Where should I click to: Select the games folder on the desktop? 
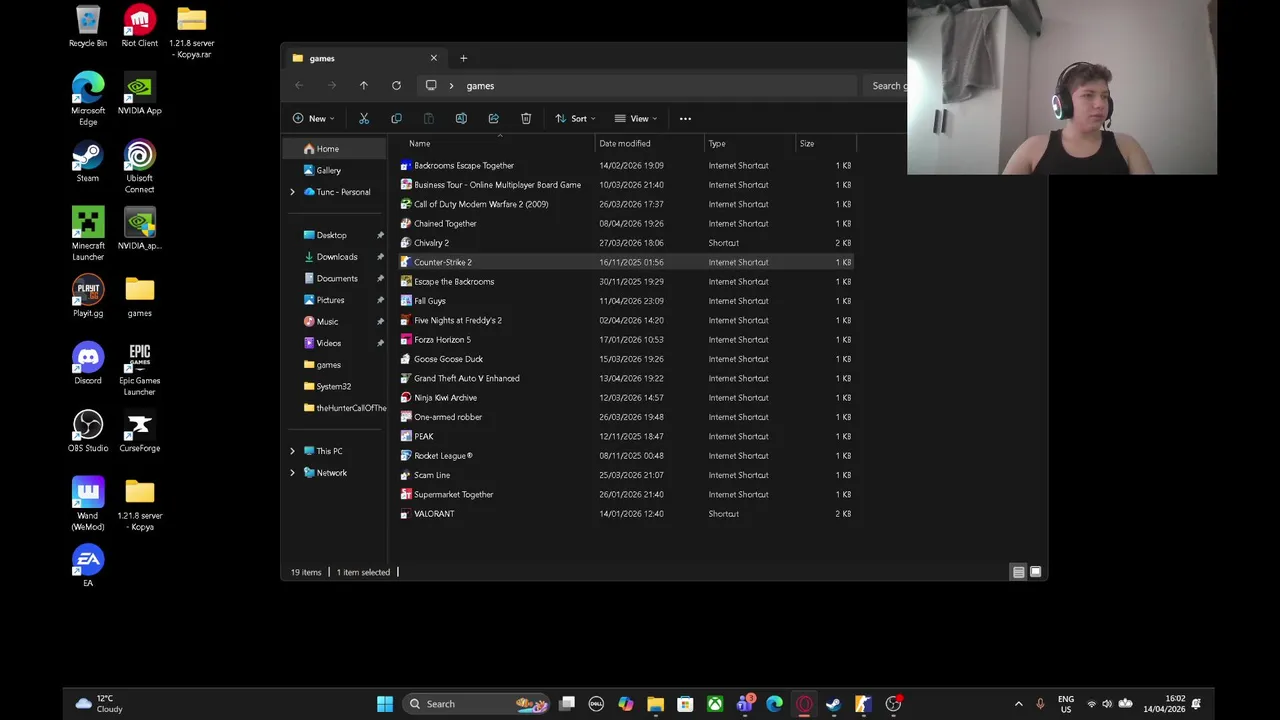pos(140,297)
